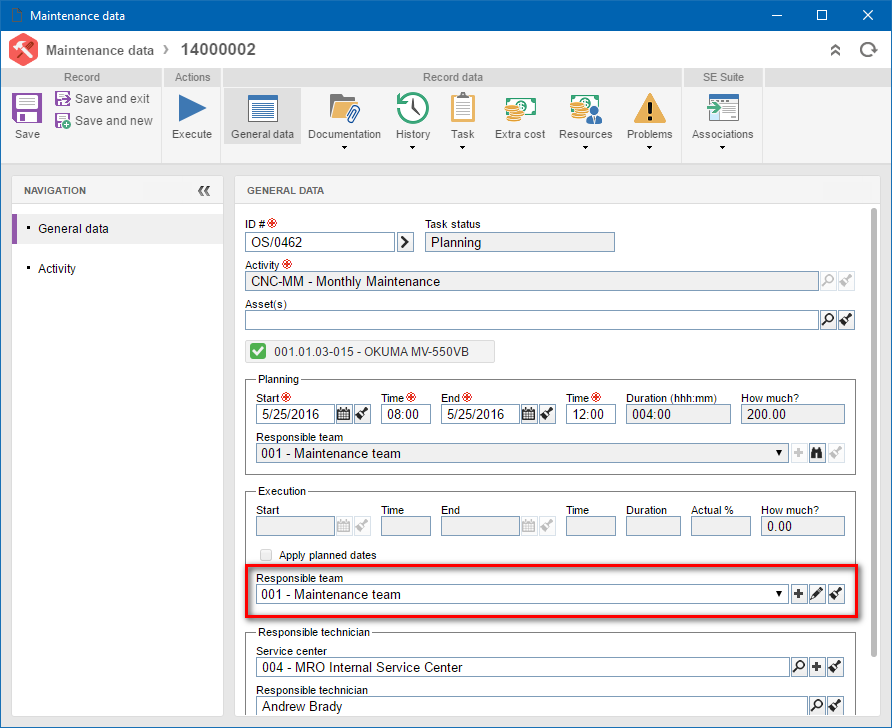
Task: Click the Planning Duration field 004:00
Action: [x=678, y=414]
